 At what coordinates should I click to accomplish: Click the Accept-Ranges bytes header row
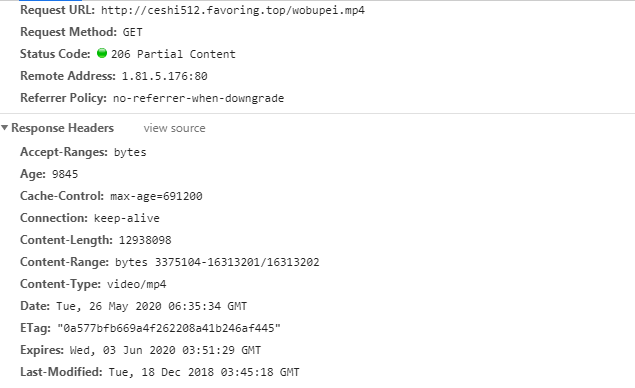[83, 152]
